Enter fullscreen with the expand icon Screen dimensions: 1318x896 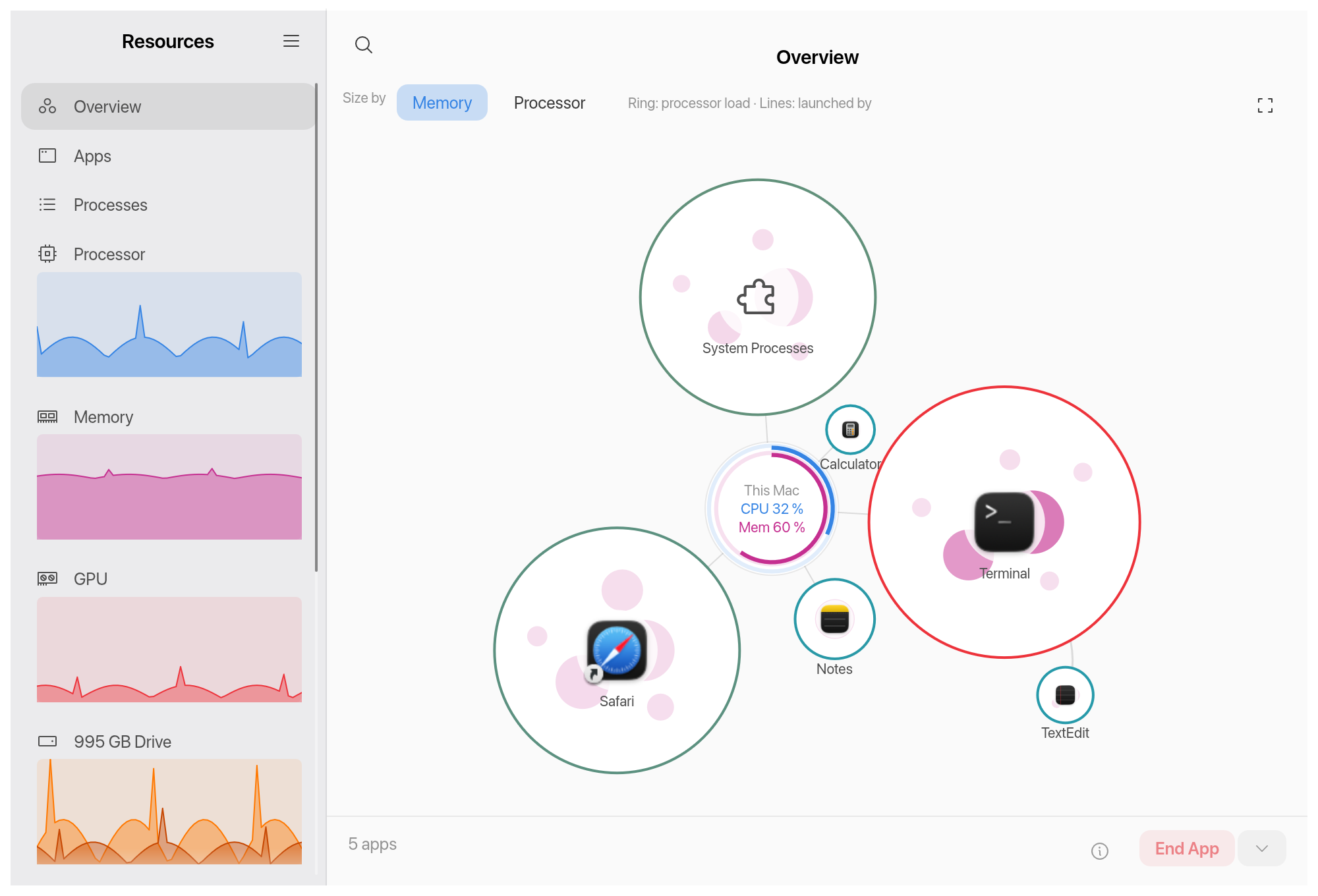(1265, 105)
